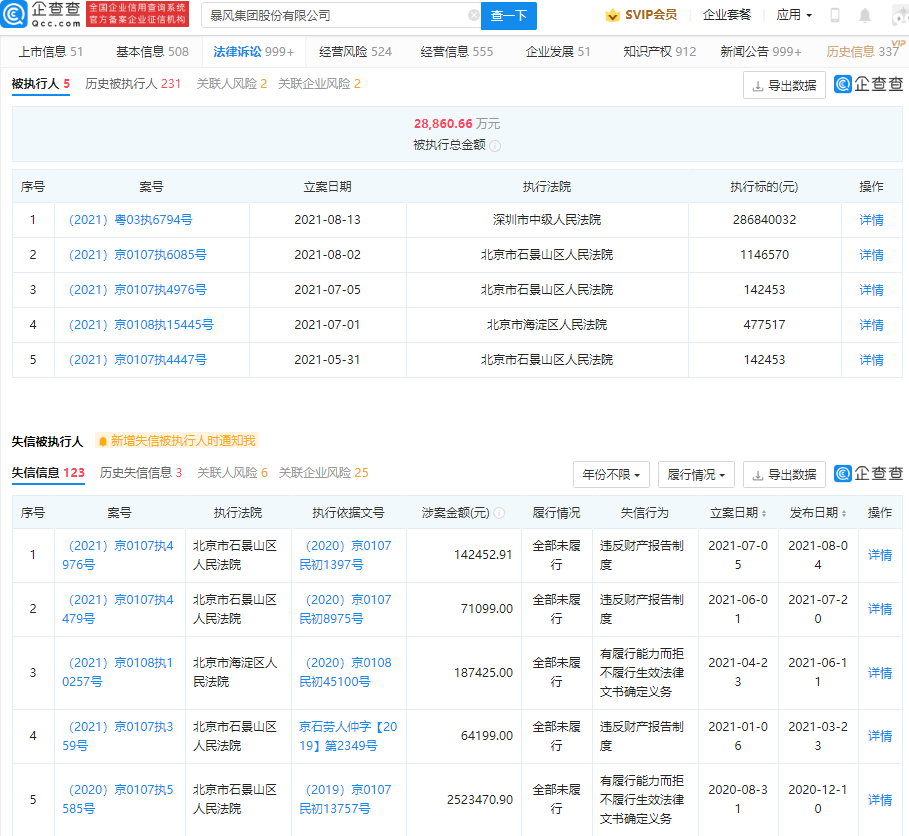909x836 pixels.
Task: Clear the search box with X icon
Action: [473, 16]
